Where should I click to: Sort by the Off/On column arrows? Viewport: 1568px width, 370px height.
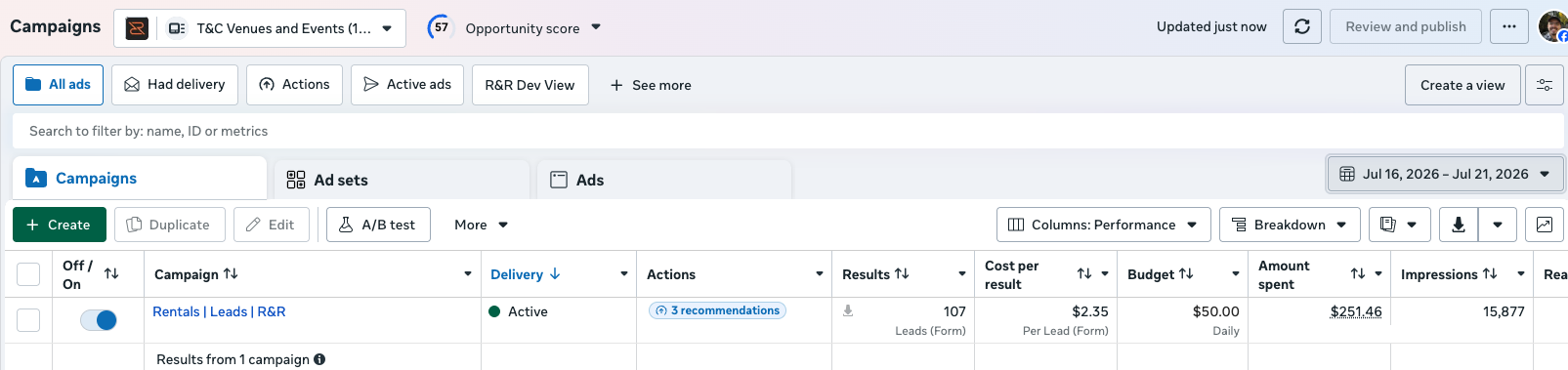click(x=111, y=274)
